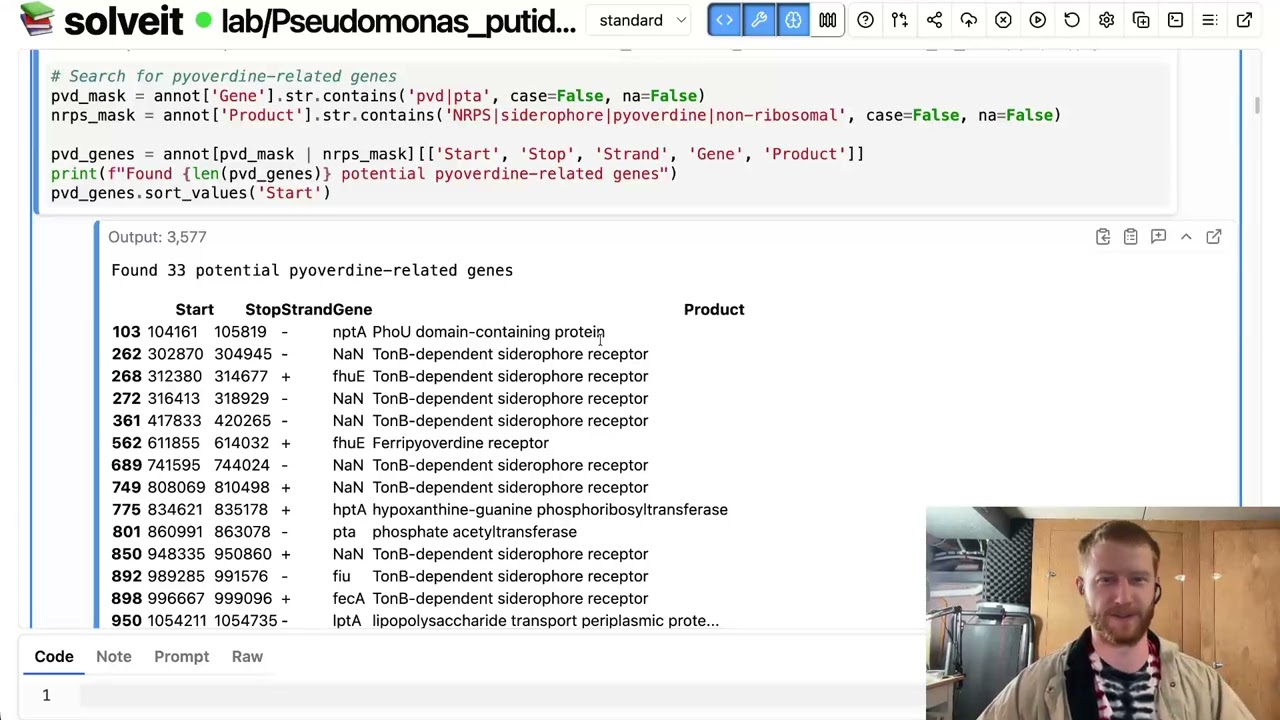Select the Note cell type tab
This screenshot has width=1280, height=720.
click(114, 656)
